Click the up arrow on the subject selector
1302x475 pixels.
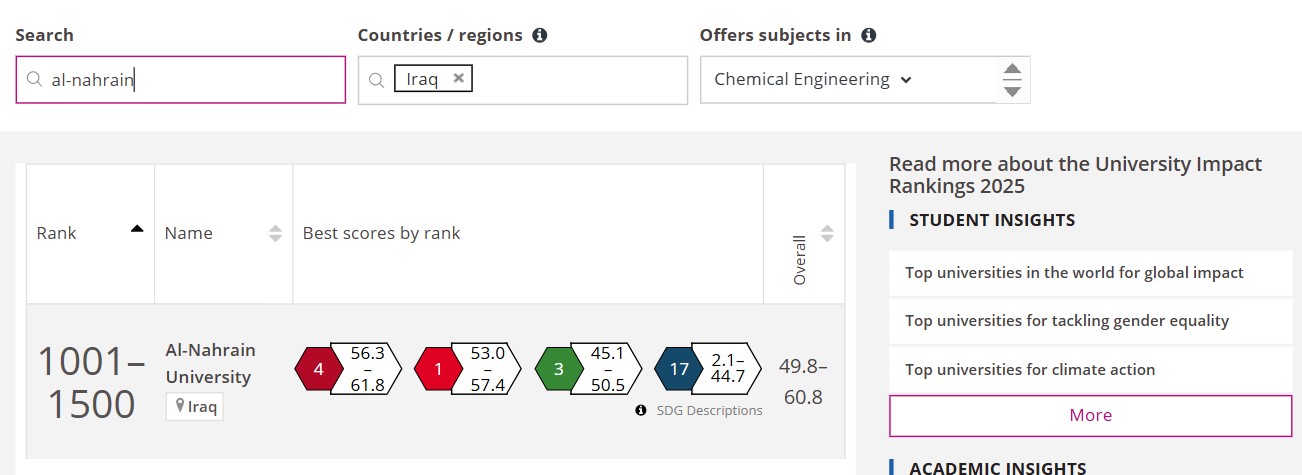(1012, 69)
